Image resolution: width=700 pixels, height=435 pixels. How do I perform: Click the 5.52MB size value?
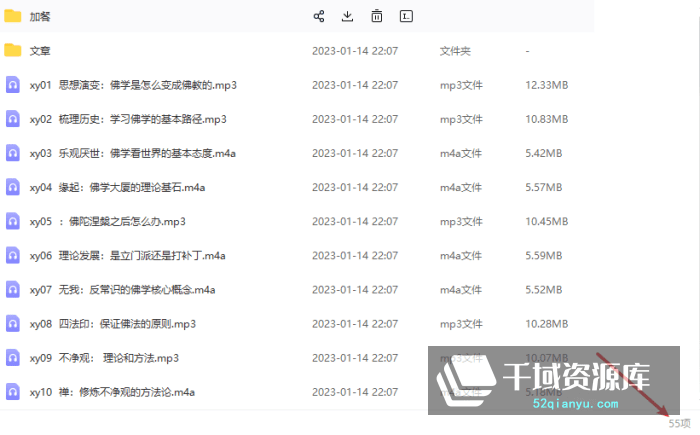[x=543, y=290]
